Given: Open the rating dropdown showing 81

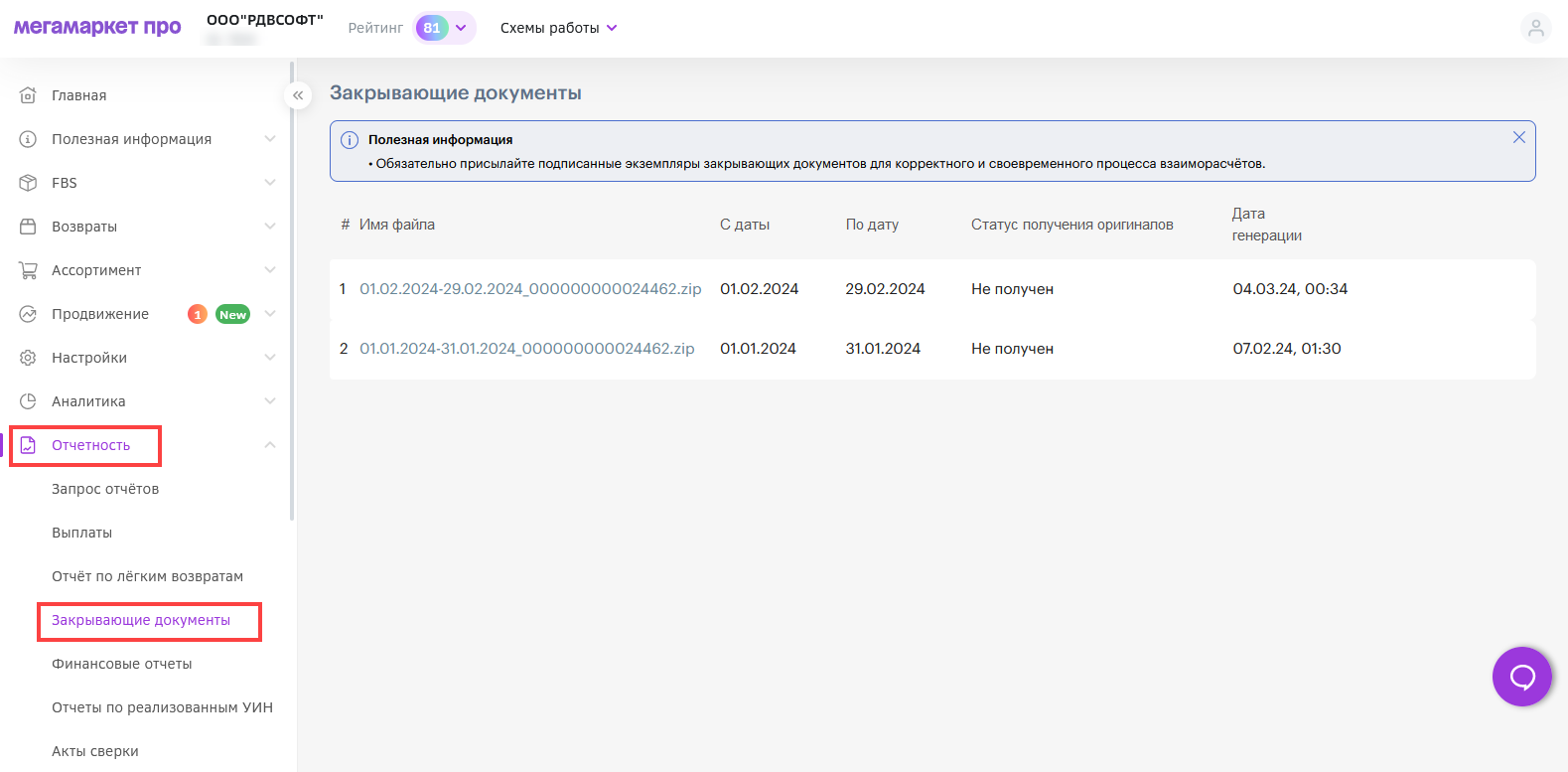Looking at the screenshot, I should pos(444,28).
